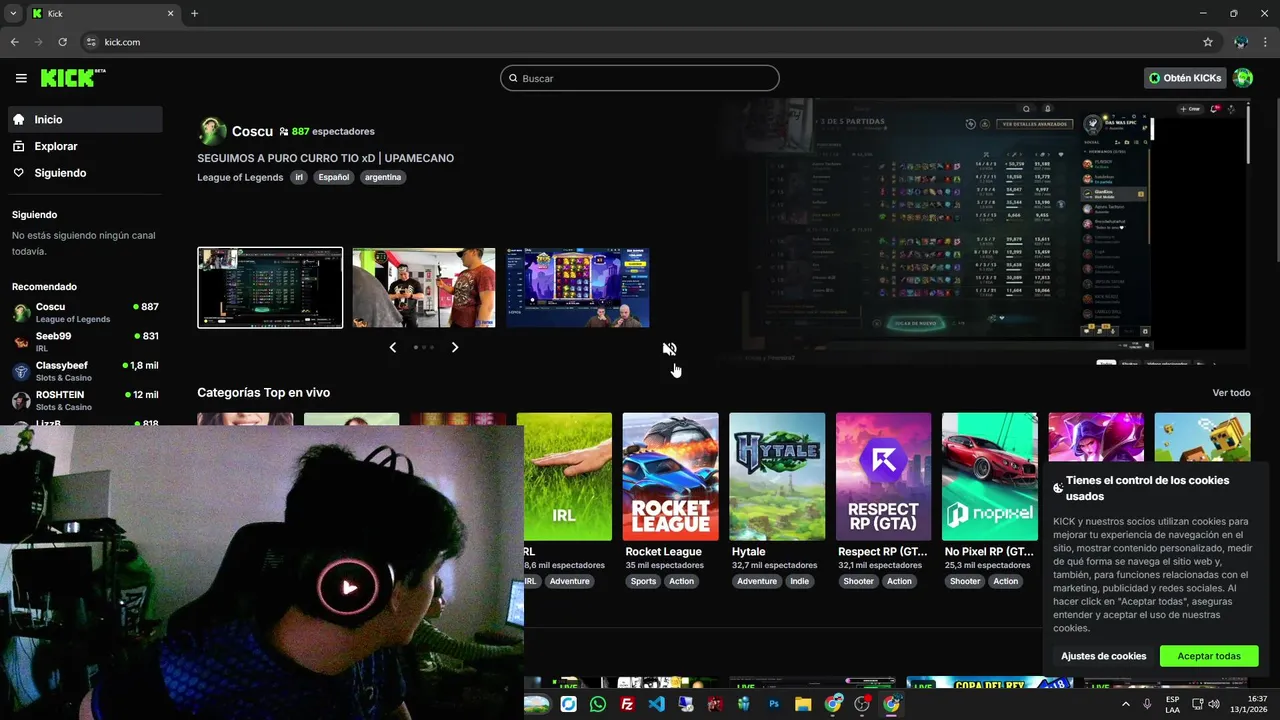
Task: Select Sports tag under Rocket League
Action: (643, 581)
